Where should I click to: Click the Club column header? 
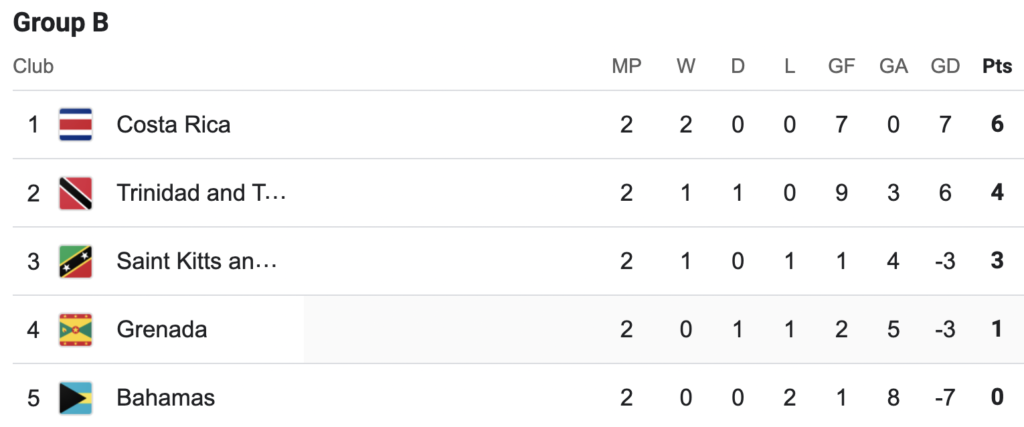33,67
